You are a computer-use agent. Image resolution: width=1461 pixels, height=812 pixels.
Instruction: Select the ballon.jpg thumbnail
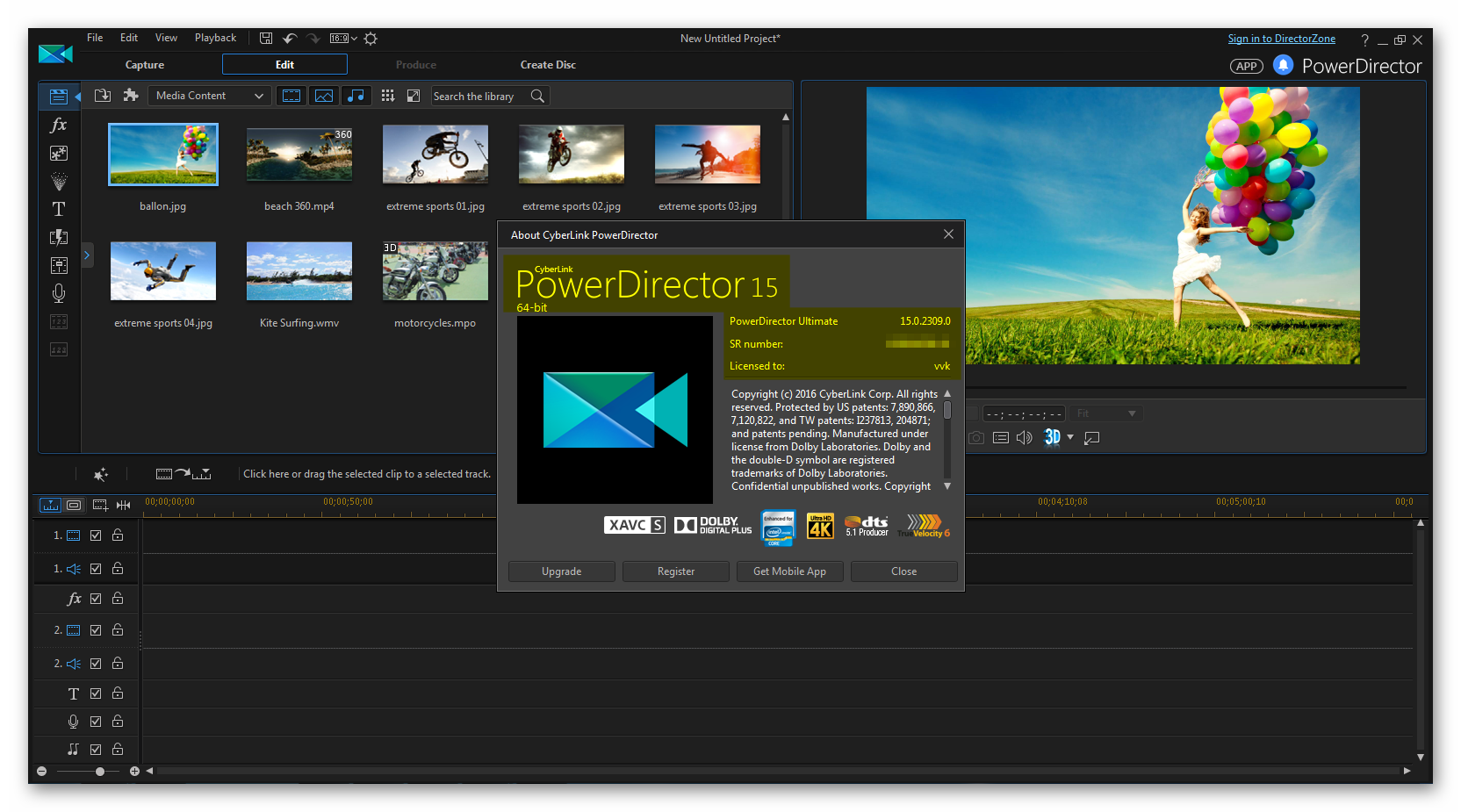[x=163, y=154]
